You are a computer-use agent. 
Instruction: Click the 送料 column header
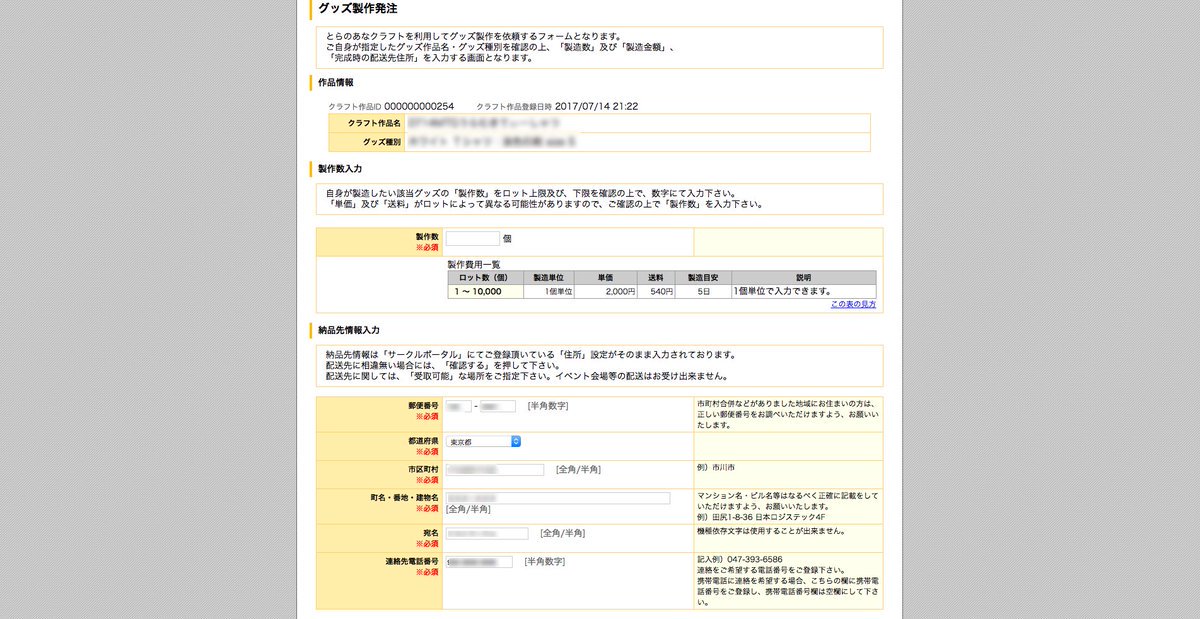(656, 277)
